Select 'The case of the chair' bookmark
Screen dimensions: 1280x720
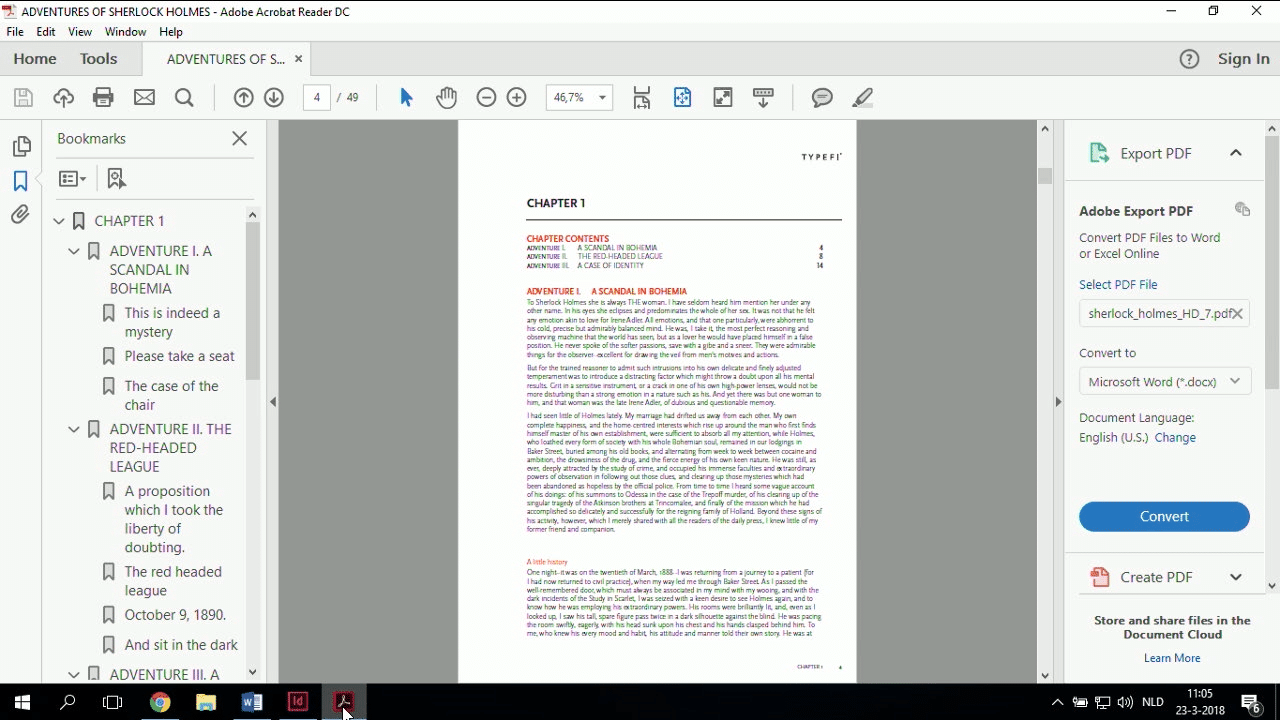click(171, 395)
